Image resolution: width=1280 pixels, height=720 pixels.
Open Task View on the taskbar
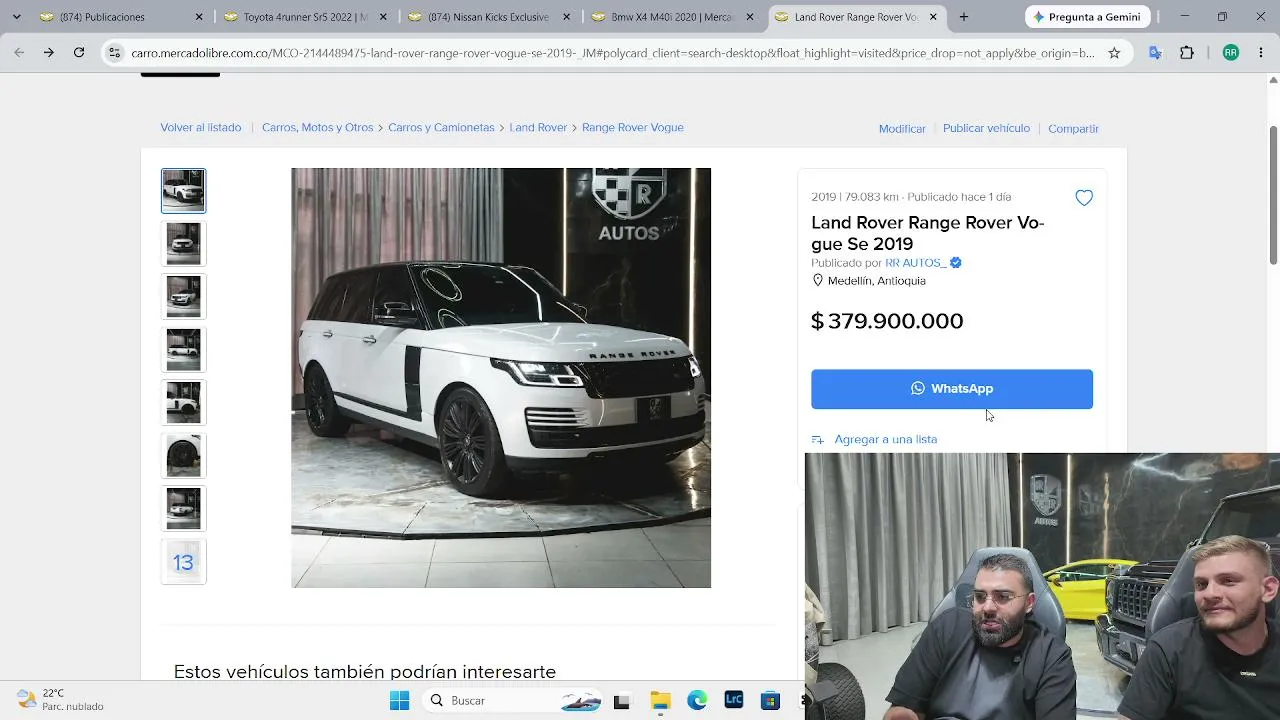point(621,701)
